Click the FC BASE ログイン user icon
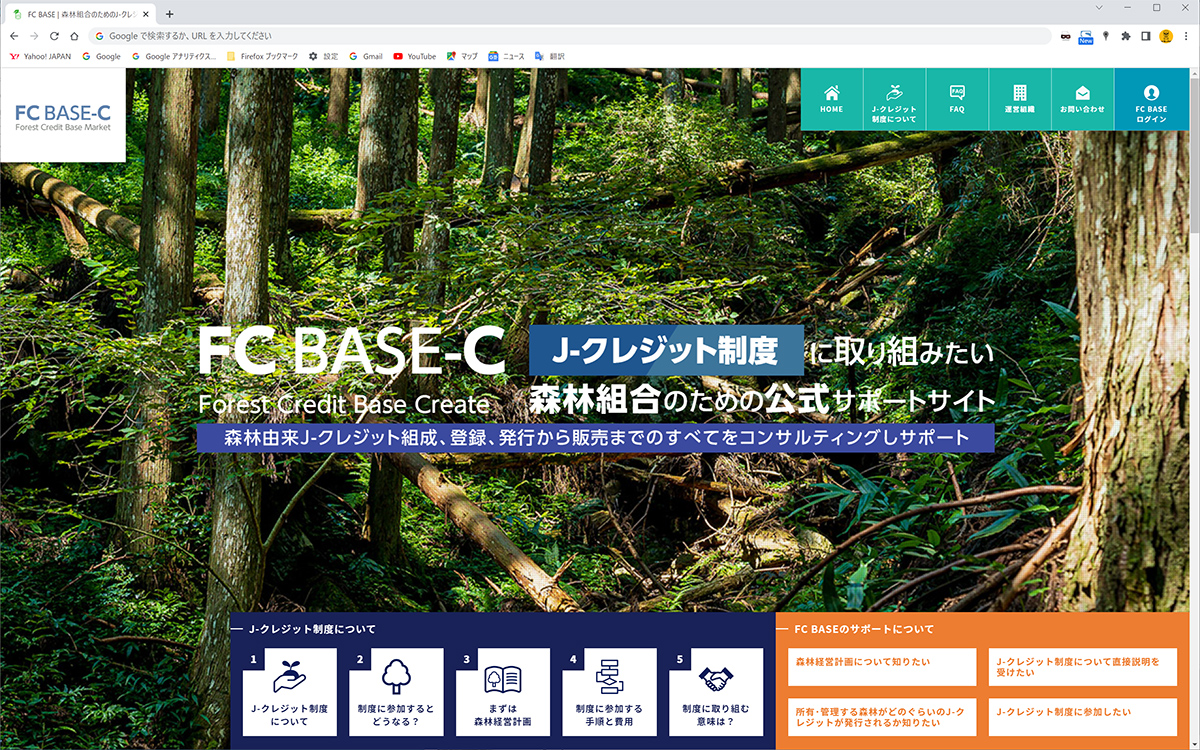Image resolution: width=1200 pixels, height=750 pixels. pos(1151,93)
